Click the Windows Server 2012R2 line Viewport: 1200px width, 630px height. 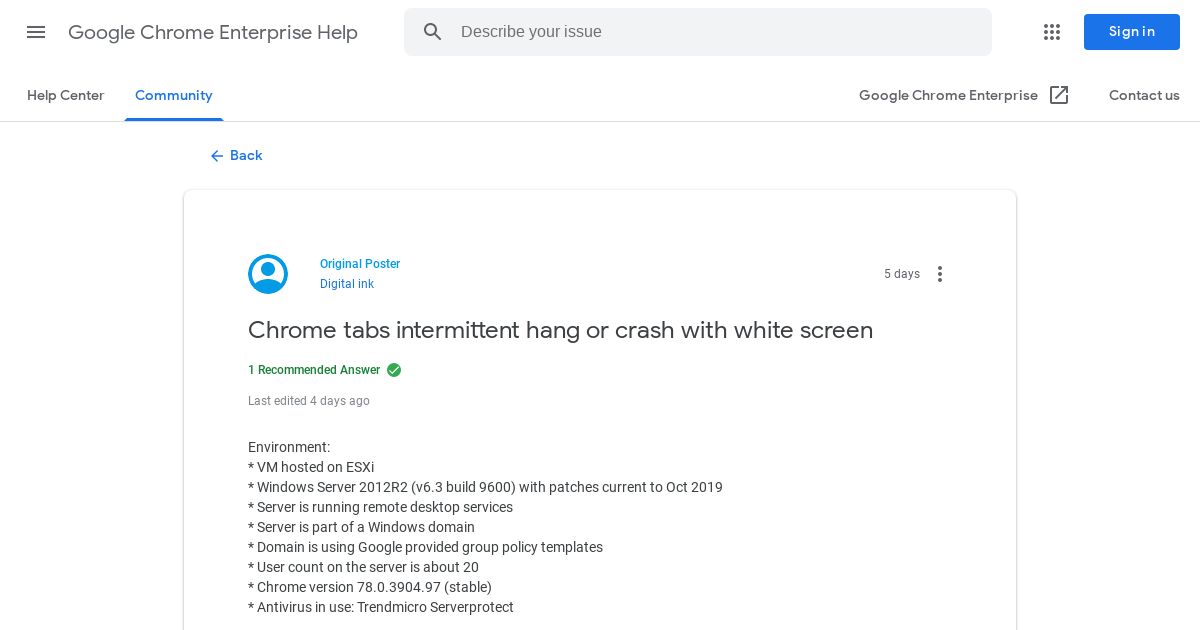pos(485,487)
